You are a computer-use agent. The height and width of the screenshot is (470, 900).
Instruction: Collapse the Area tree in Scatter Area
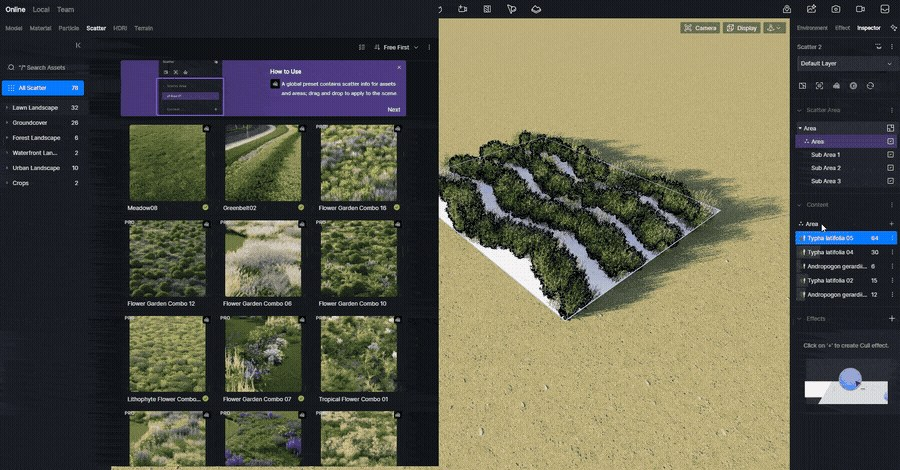(800, 128)
